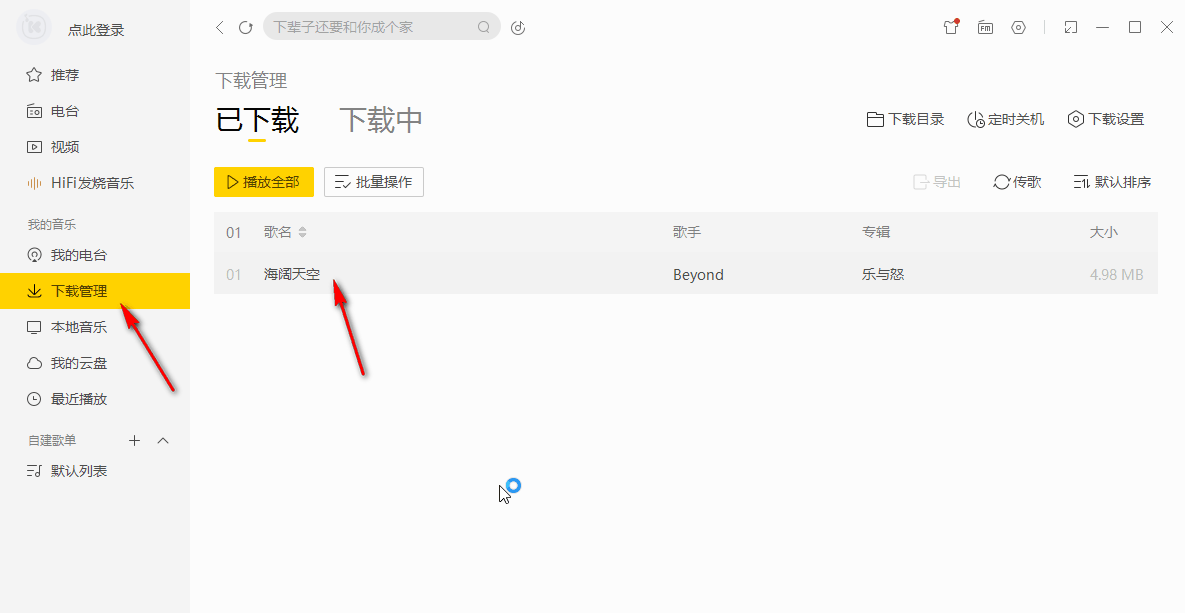Open the skin shirt icon
Image resolution: width=1185 pixels, height=613 pixels.
951,28
